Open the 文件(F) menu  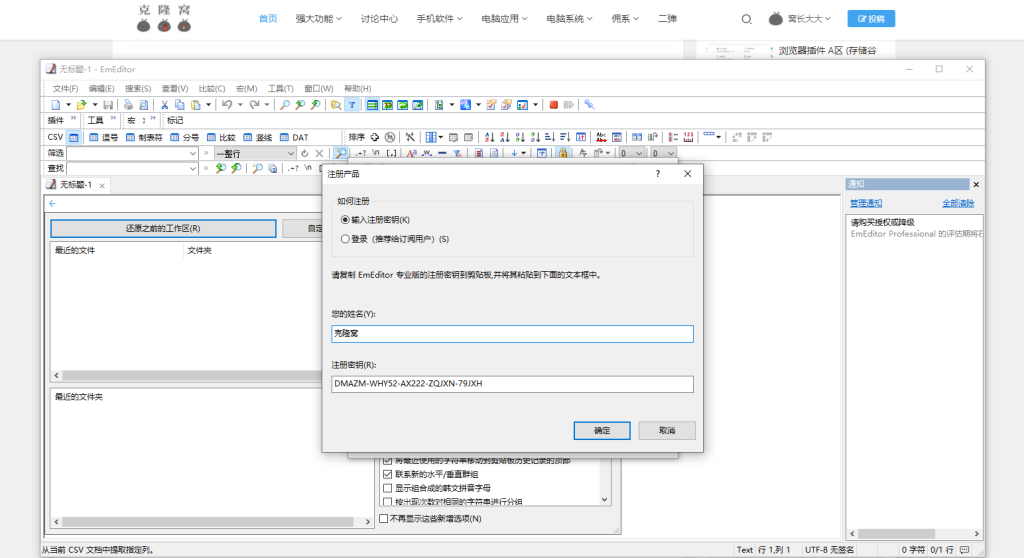65,88
